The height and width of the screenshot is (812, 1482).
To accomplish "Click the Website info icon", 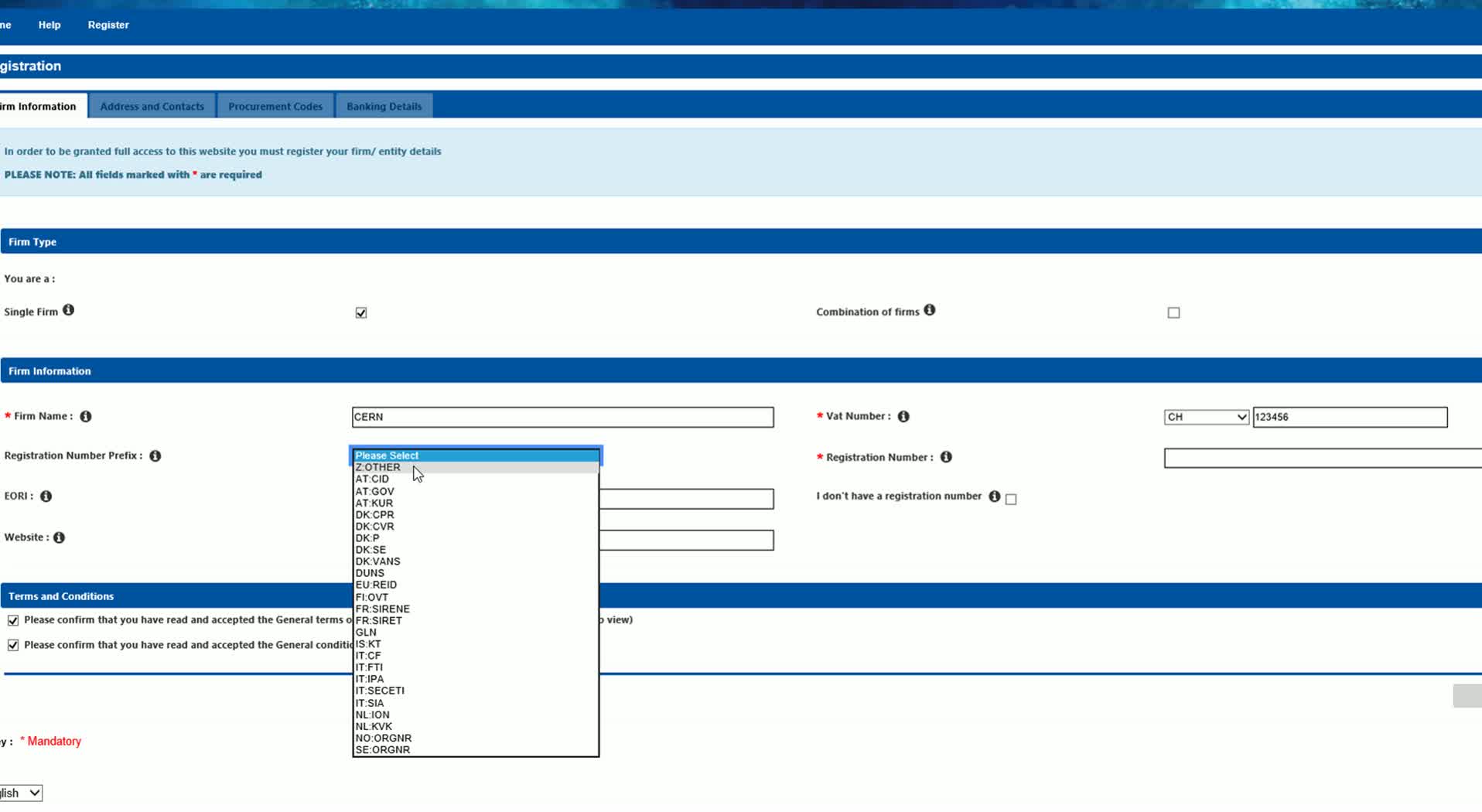I will click(59, 537).
